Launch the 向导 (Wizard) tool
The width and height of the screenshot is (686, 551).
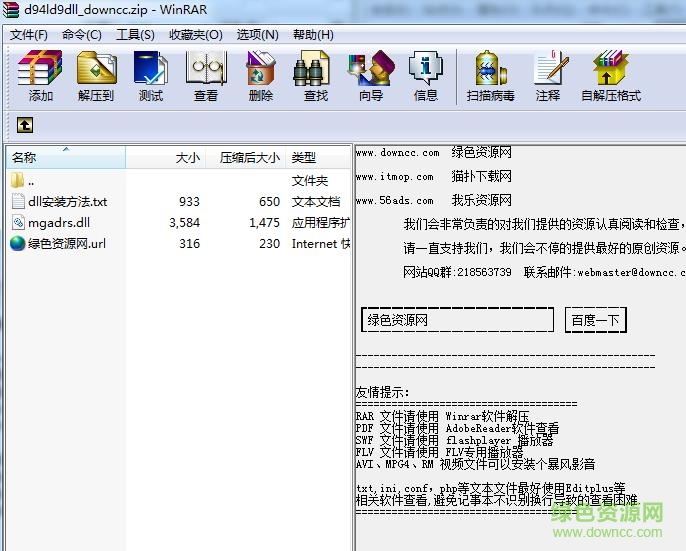[x=371, y=76]
